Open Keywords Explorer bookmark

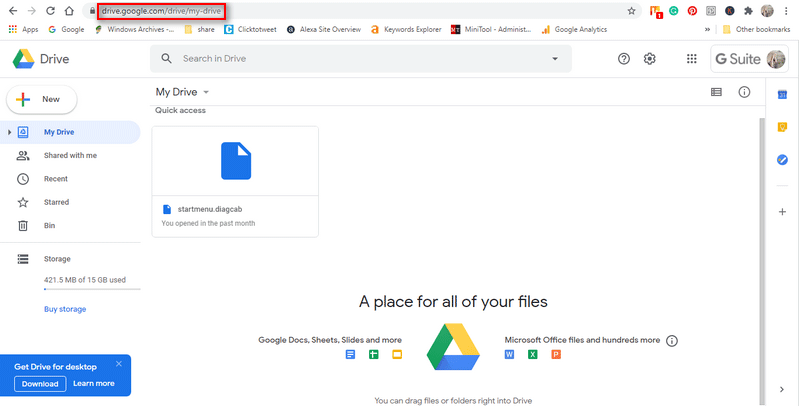click(x=406, y=30)
